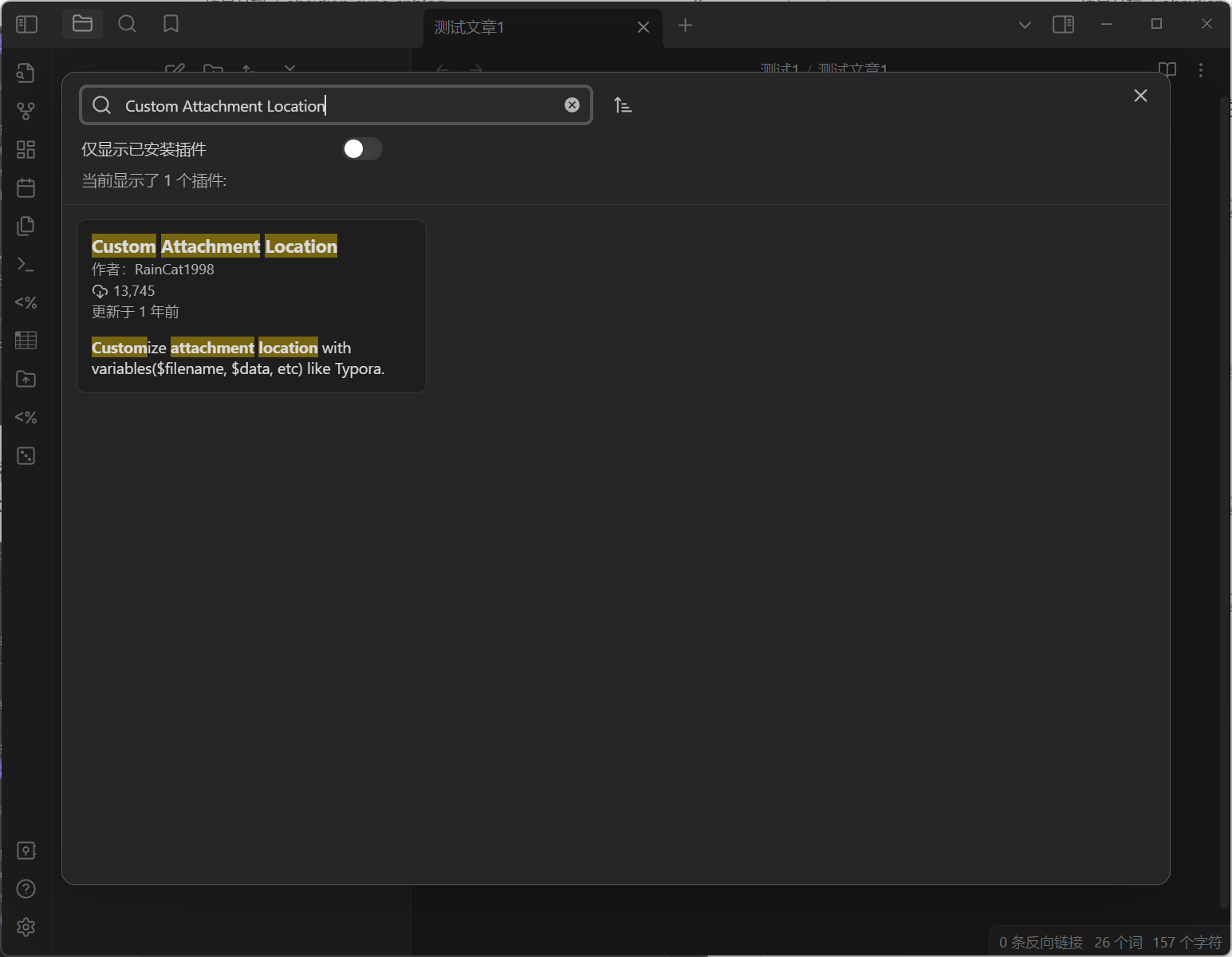This screenshot has width=1232, height=957.
Task: Open the calendar icon in the sidebar
Action: (x=26, y=187)
